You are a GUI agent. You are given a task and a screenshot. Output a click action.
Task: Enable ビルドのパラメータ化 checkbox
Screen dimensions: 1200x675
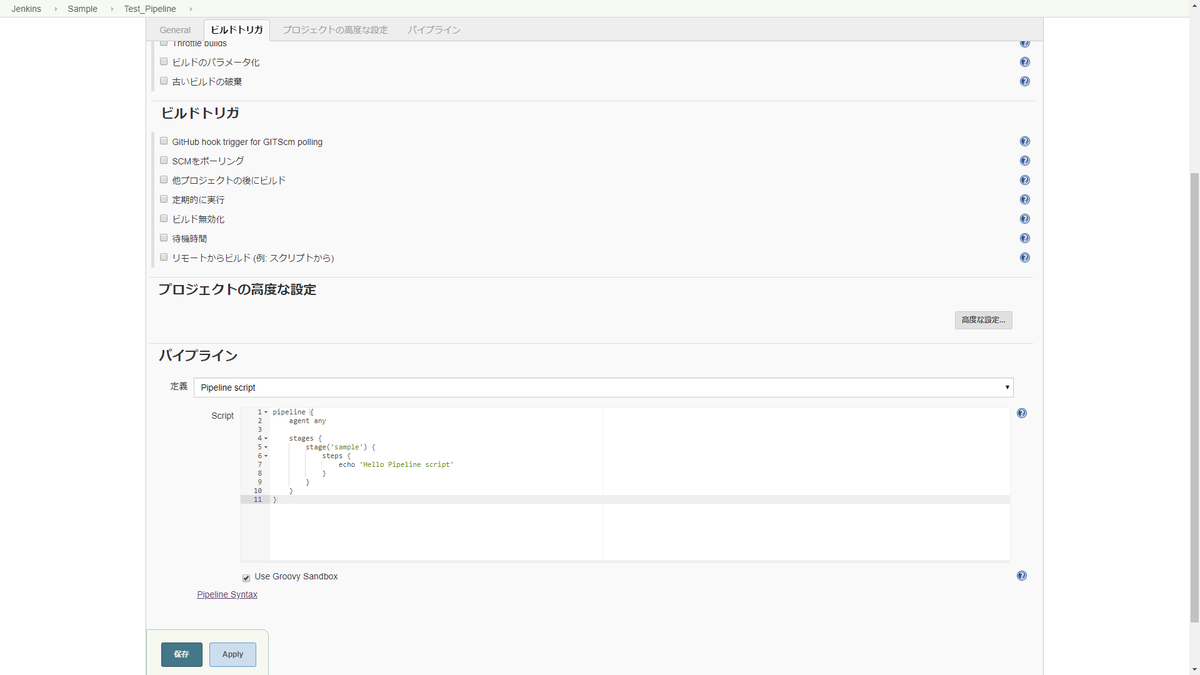[x=164, y=62]
